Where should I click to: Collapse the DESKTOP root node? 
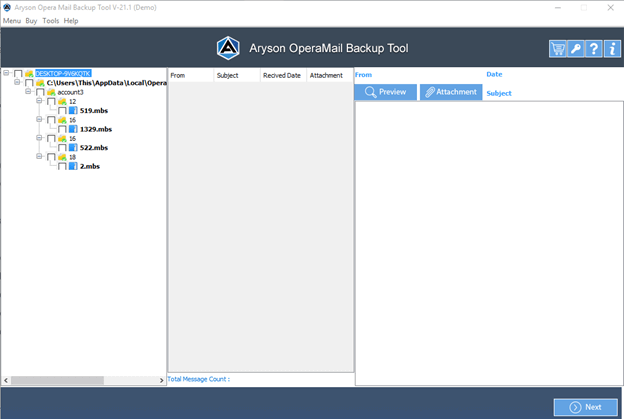pos(6,73)
